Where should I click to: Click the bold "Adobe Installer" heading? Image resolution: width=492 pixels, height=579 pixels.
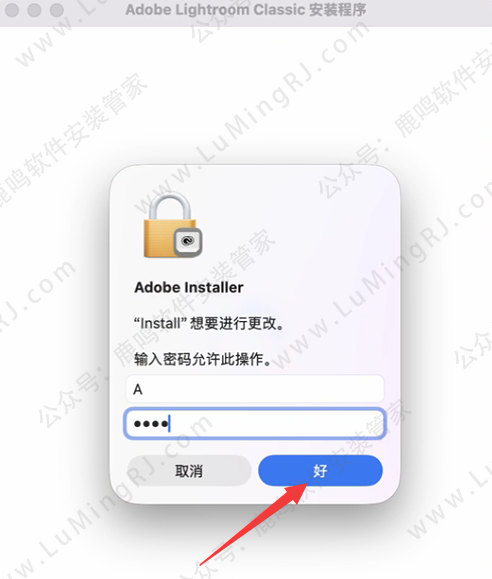click(189, 287)
